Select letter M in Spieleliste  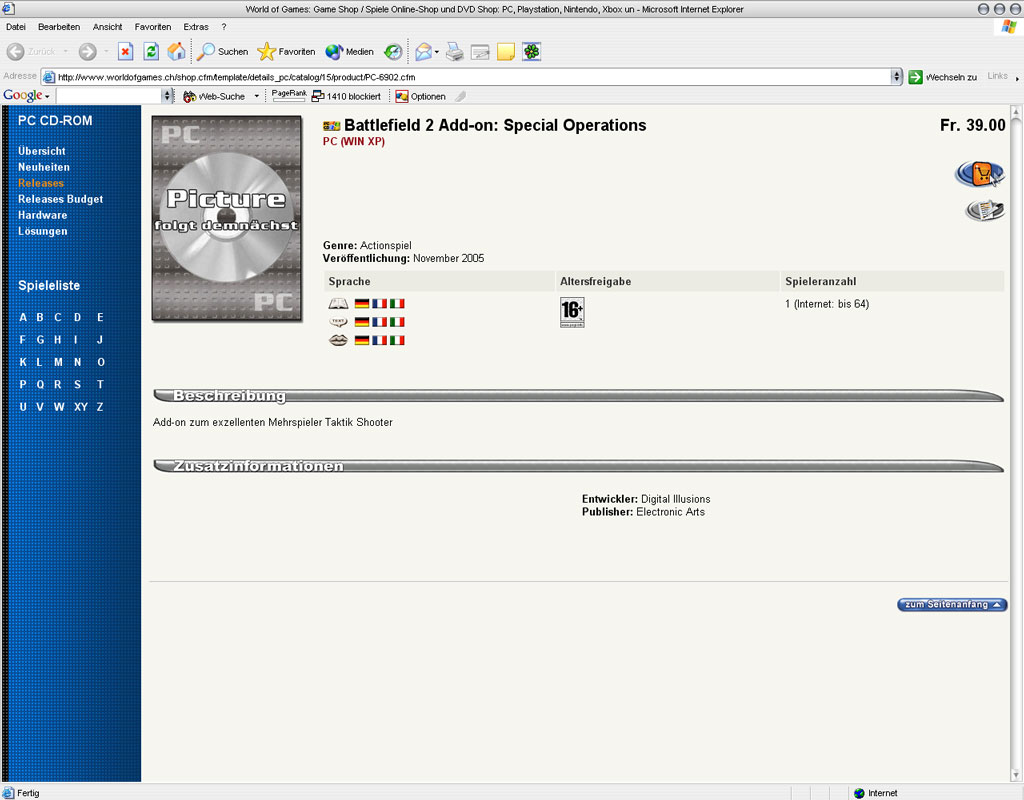[59, 362]
